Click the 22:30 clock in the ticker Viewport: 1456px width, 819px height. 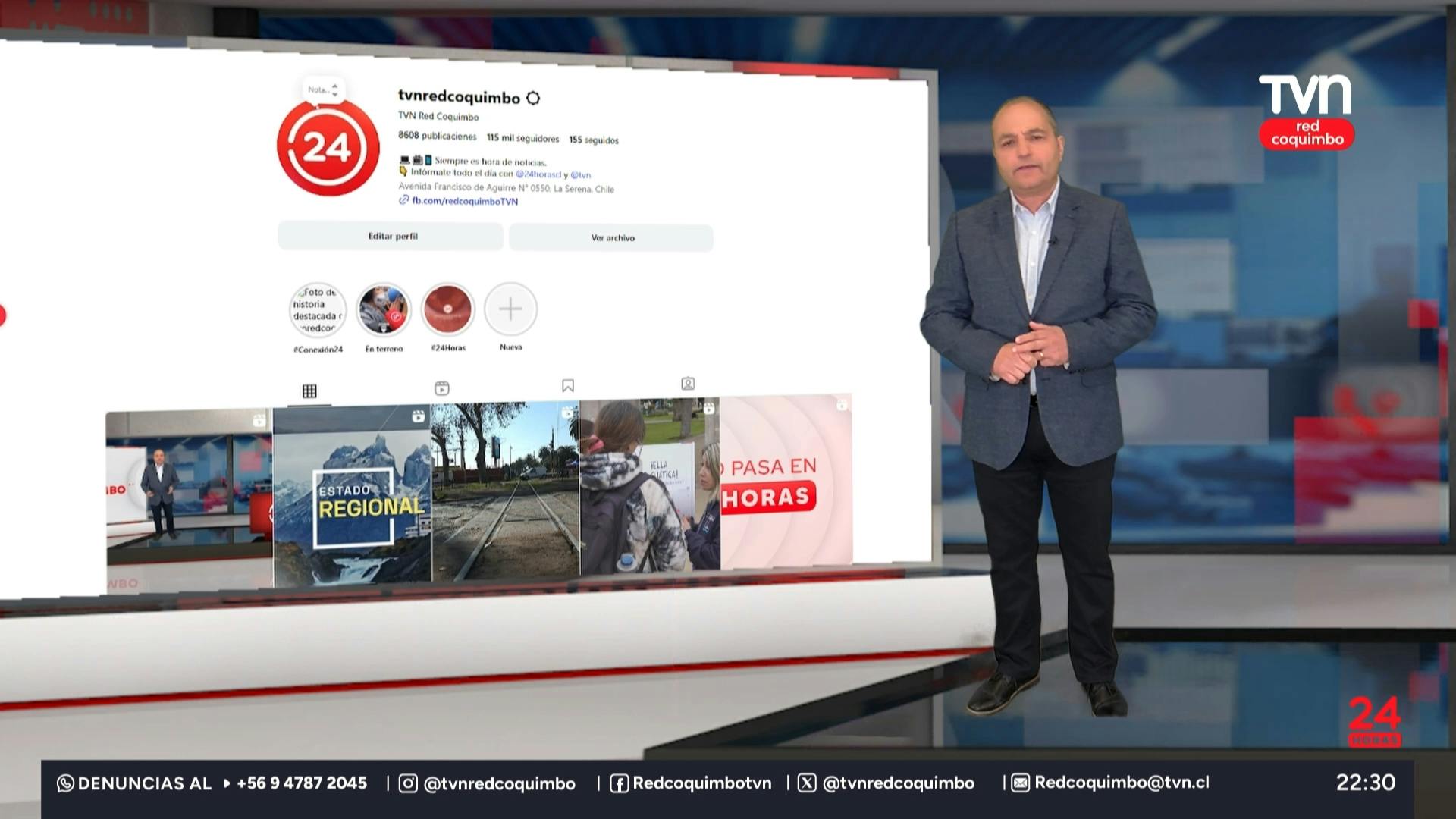tap(1365, 783)
